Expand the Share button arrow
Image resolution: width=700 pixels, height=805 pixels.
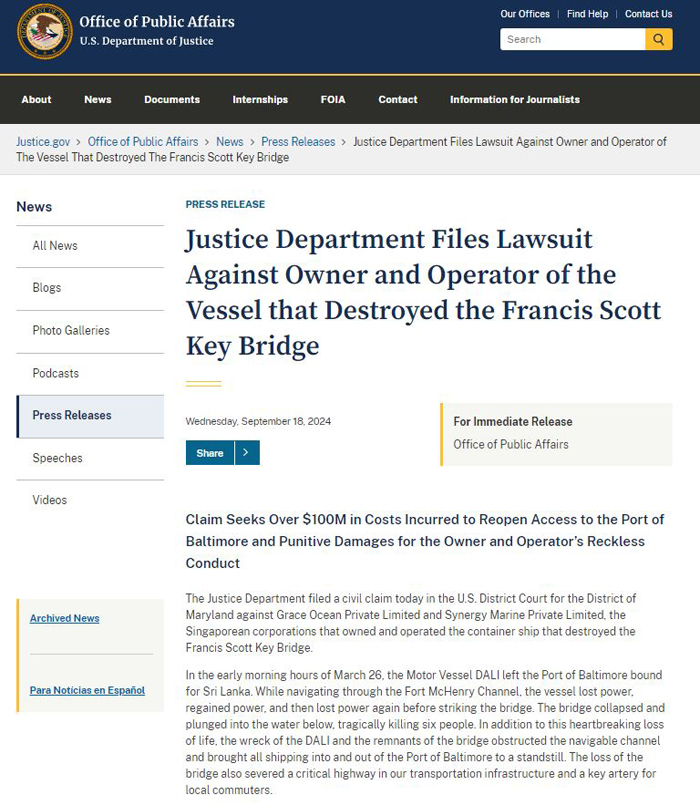pos(247,452)
